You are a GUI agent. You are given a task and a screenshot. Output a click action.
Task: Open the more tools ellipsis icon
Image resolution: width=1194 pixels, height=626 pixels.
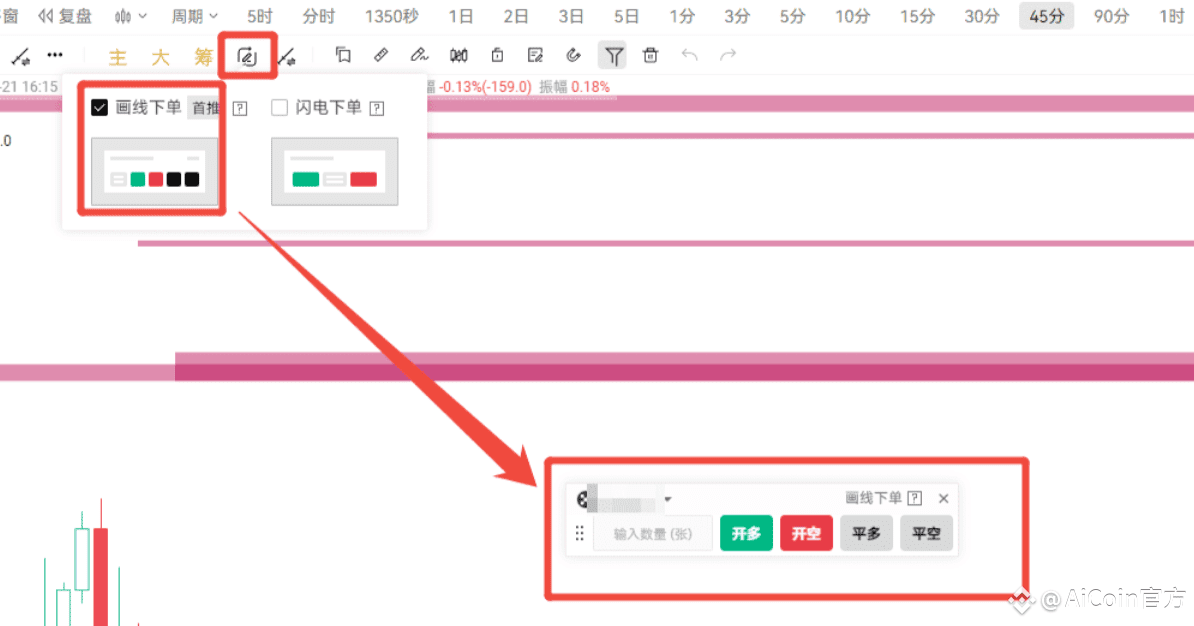pos(55,55)
